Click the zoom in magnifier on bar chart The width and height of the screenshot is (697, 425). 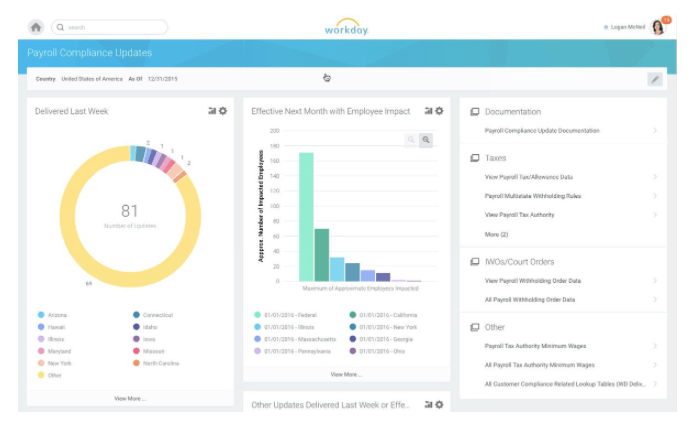tap(426, 140)
